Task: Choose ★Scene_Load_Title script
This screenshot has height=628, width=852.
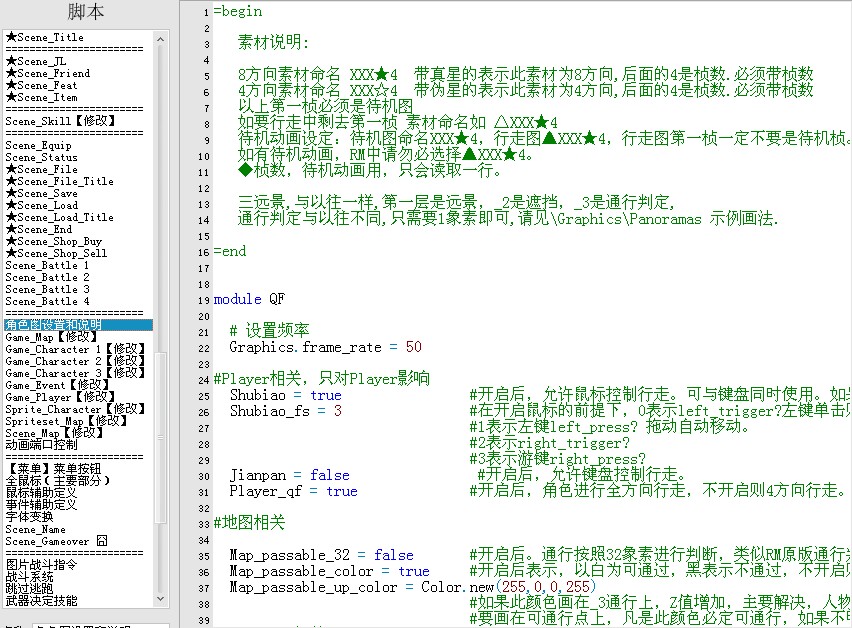Action: (60, 217)
